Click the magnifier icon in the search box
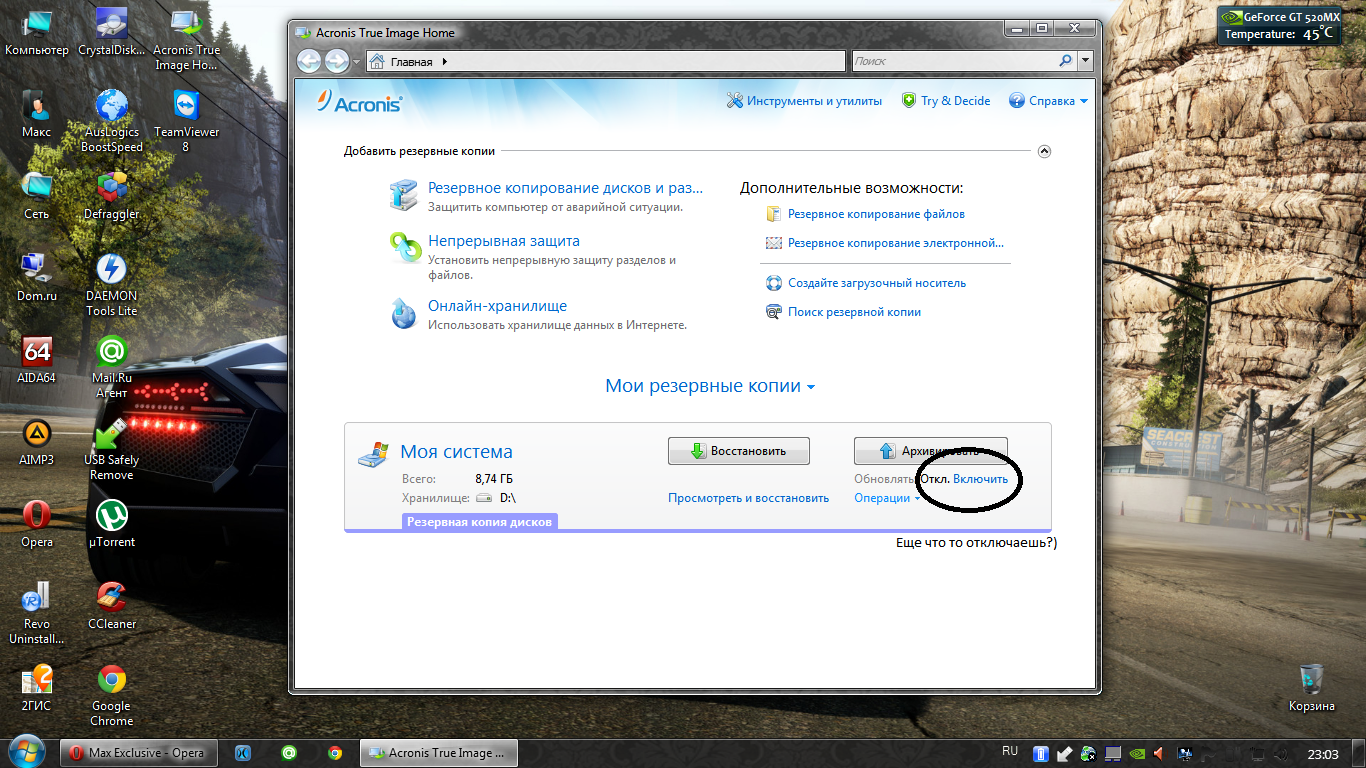Screen dimensions: 1366x768 coord(1066,61)
